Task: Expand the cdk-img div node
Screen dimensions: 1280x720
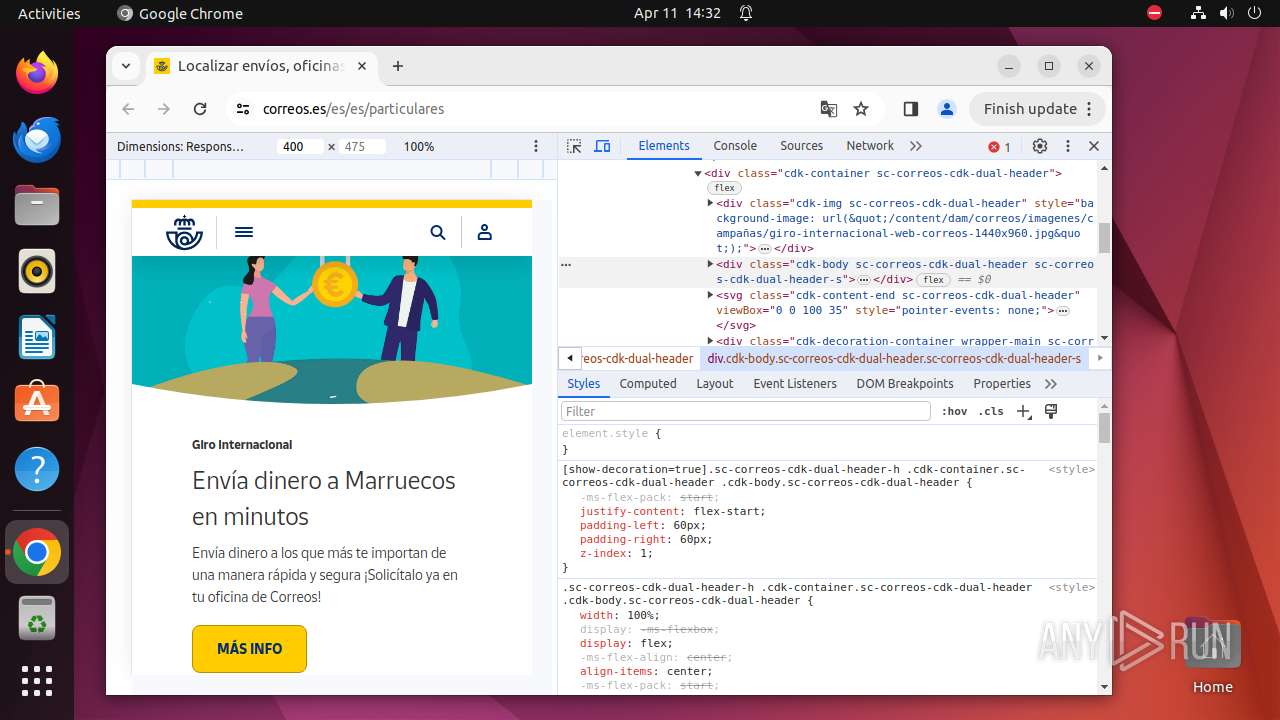Action: (x=710, y=203)
